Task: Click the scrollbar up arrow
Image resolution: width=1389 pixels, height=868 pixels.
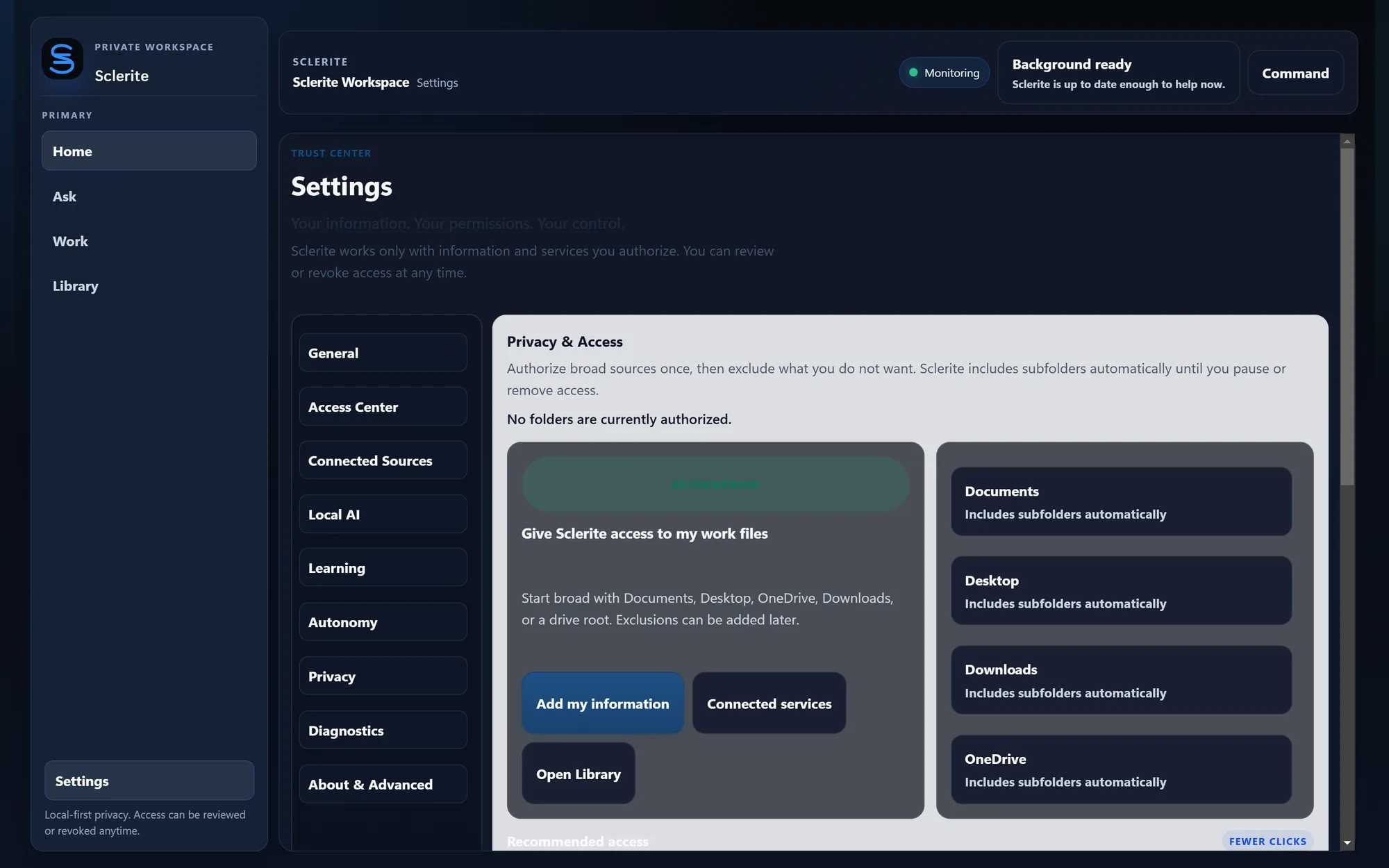Action: pos(1347,142)
